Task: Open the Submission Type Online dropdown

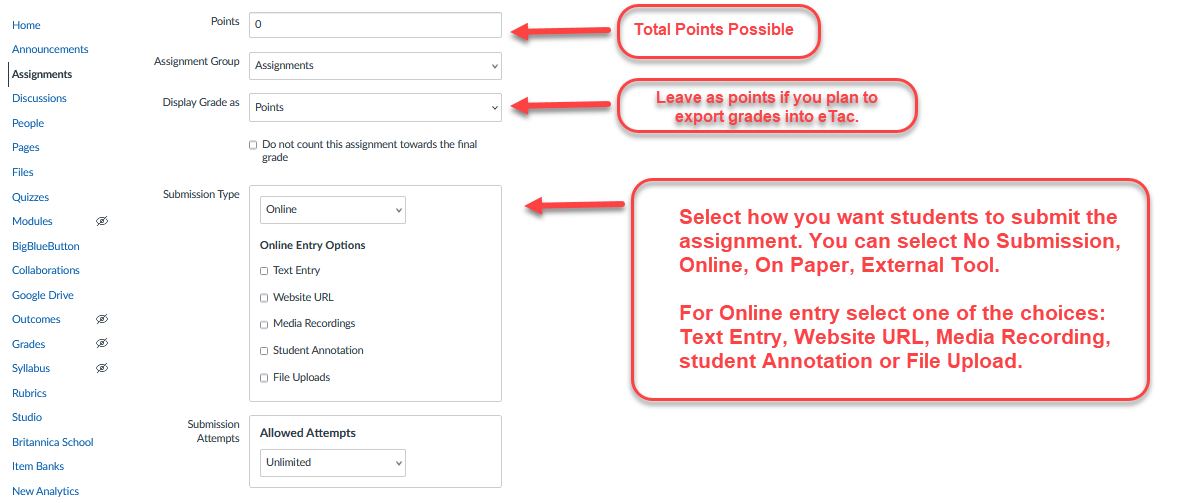Action: [332, 210]
